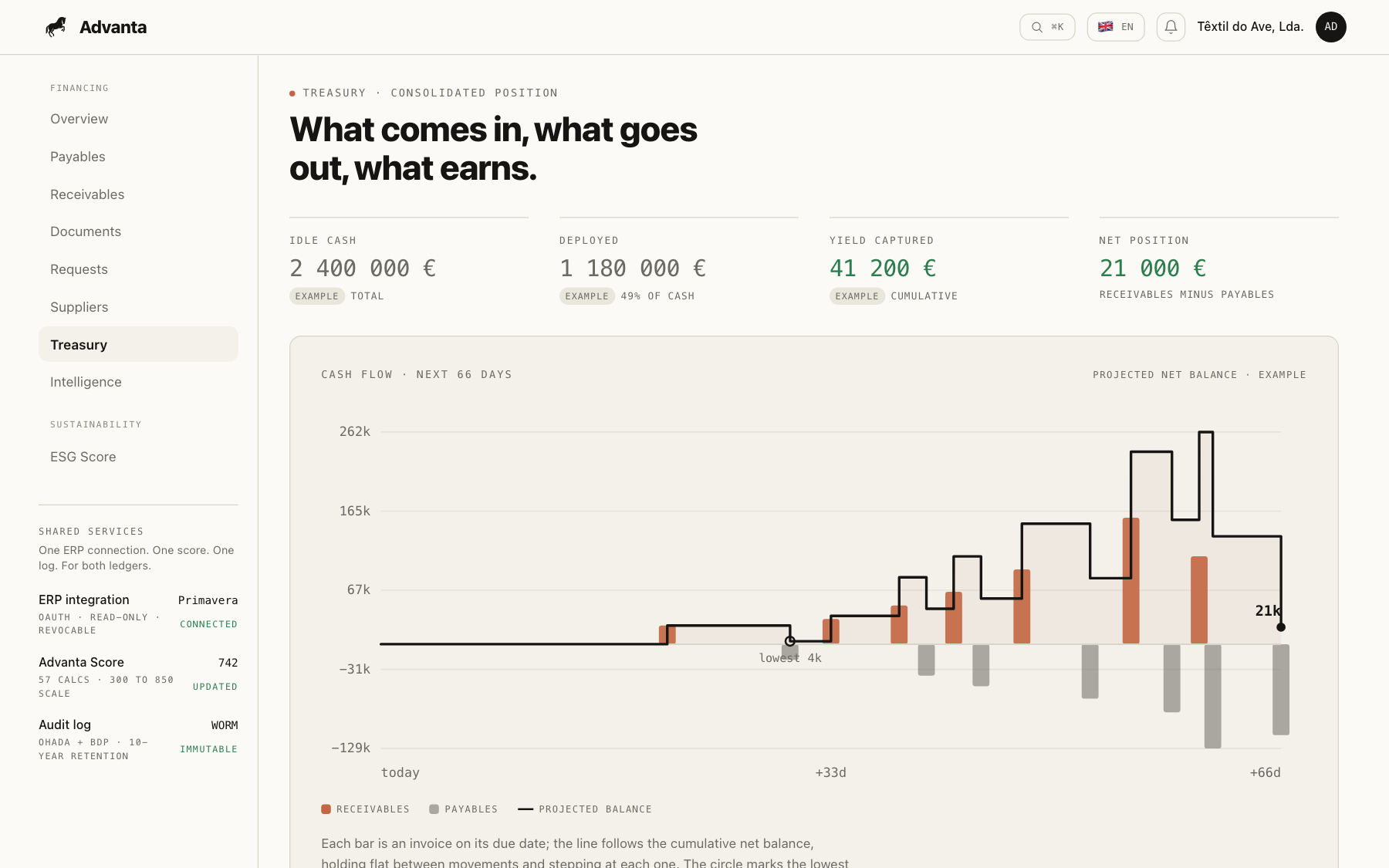Click the tallest receivables bar in chart
The height and width of the screenshot is (868, 1389).
tap(1131, 580)
